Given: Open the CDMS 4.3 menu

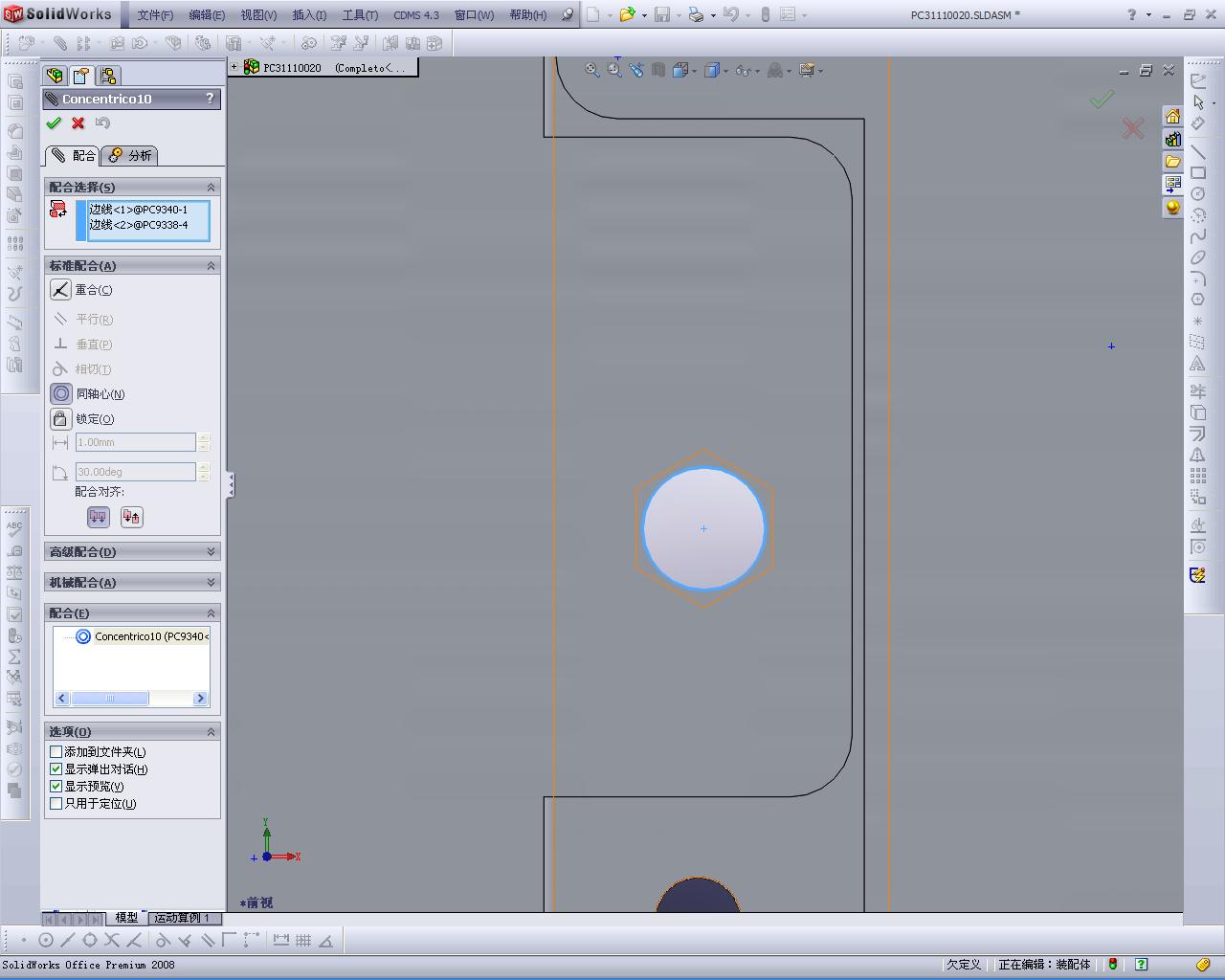Looking at the screenshot, I should 416,14.
